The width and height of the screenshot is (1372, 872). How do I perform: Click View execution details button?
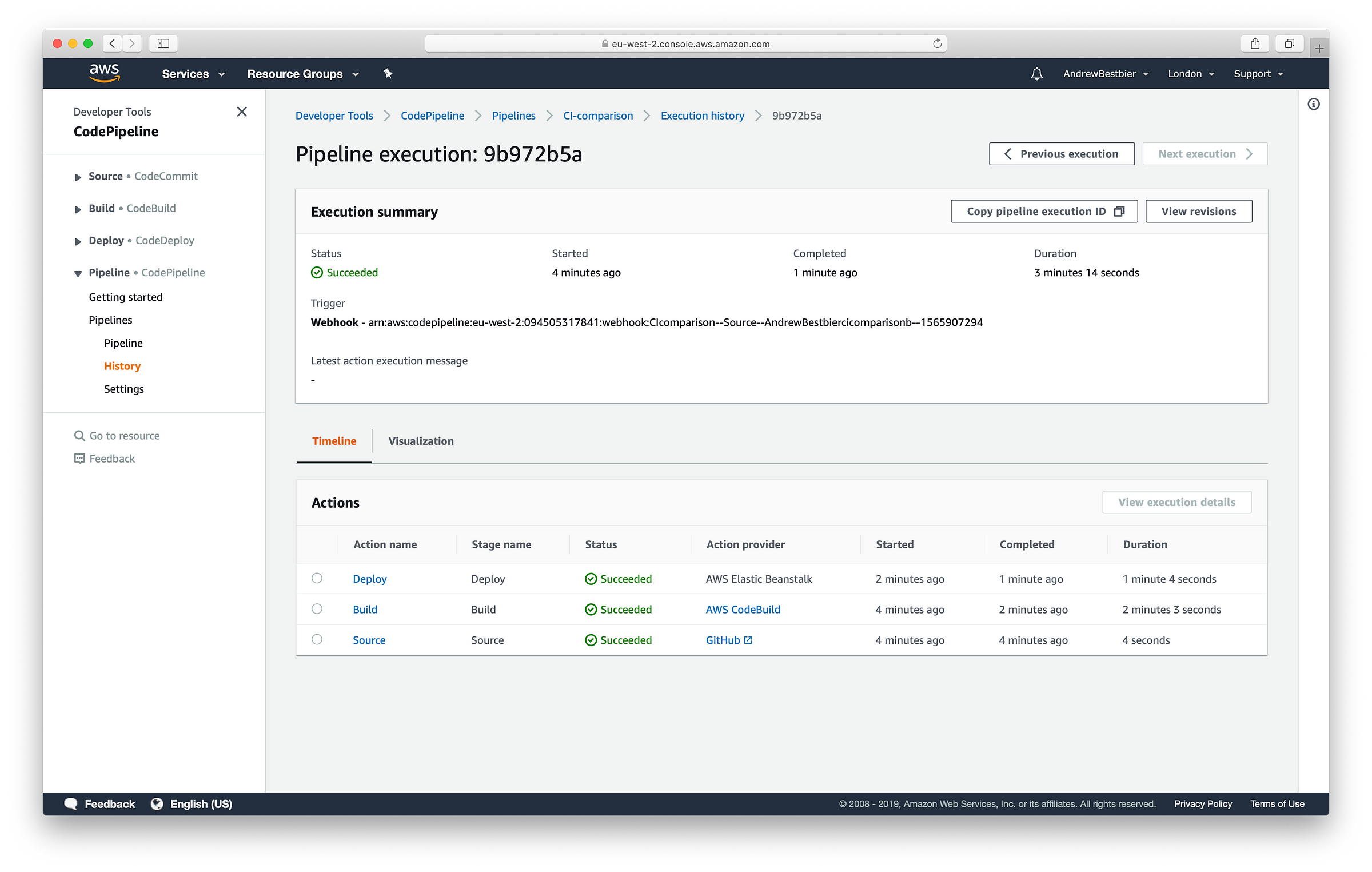point(1177,502)
